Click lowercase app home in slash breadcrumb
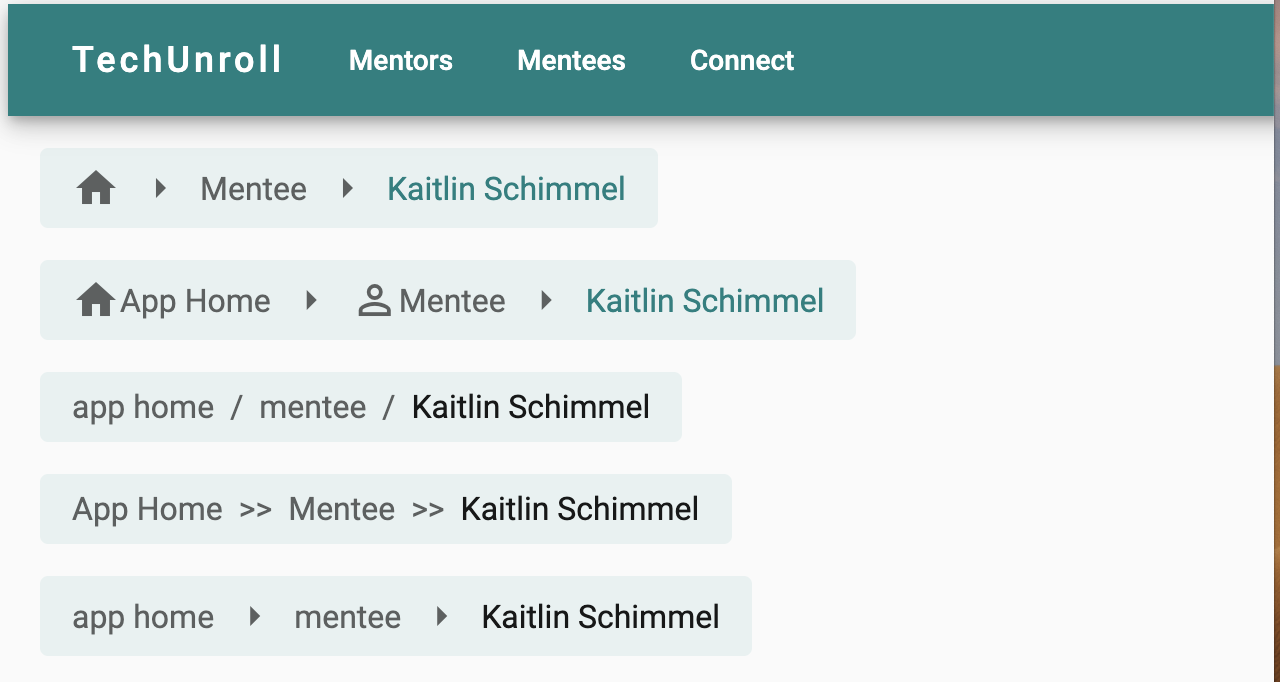This screenshot has width=1280, height=682. (x=143, y=407)
